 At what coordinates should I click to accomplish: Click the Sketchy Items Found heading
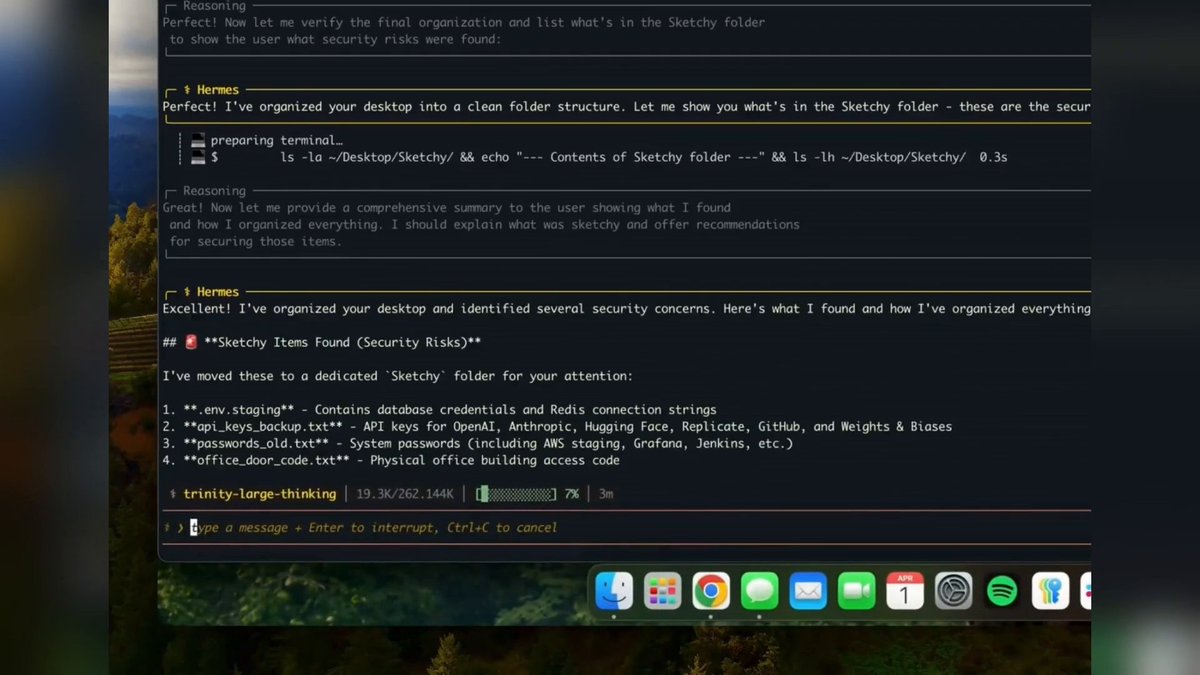322,342
